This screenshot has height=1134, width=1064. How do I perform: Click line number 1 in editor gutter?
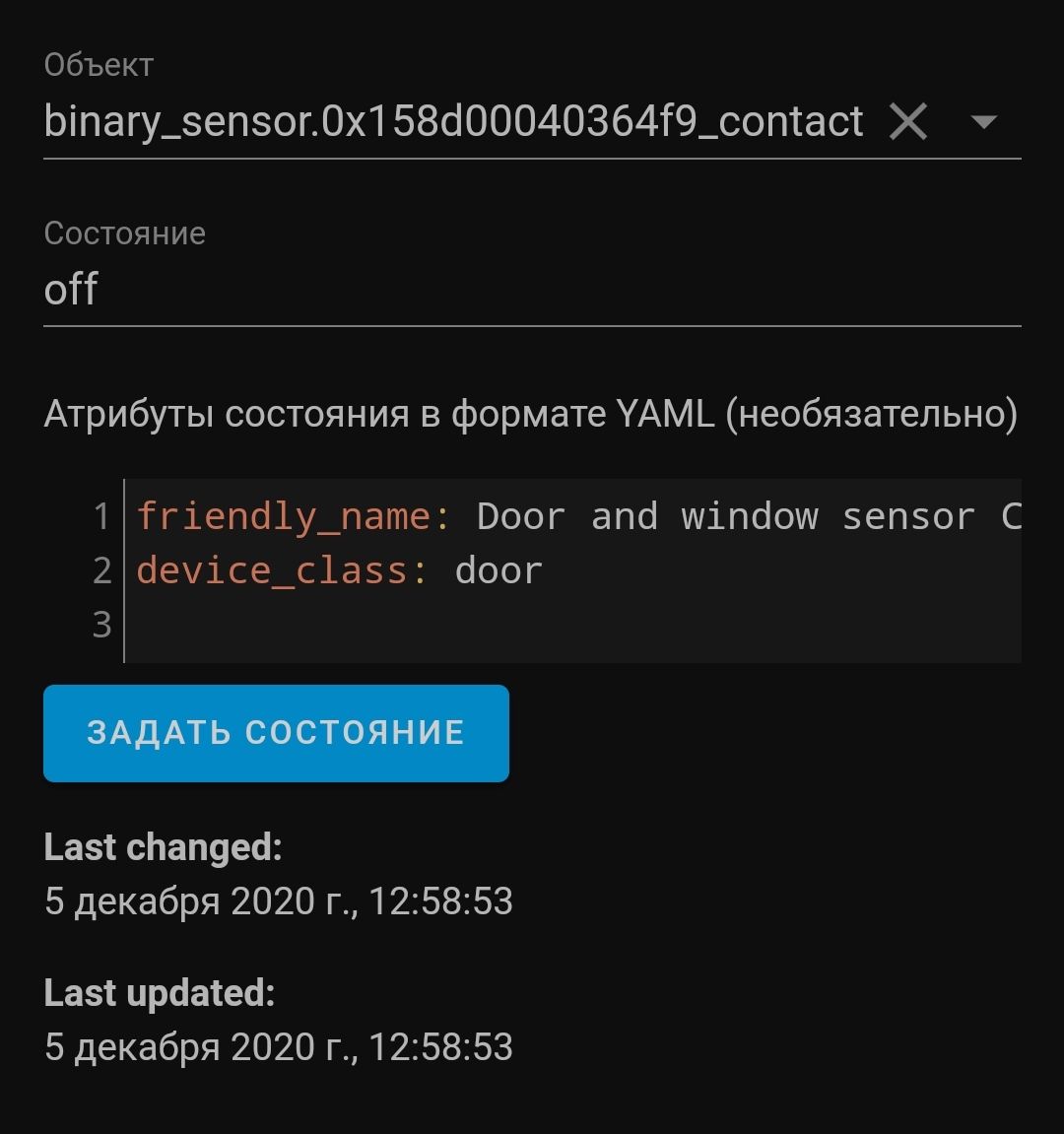[101, 516]
